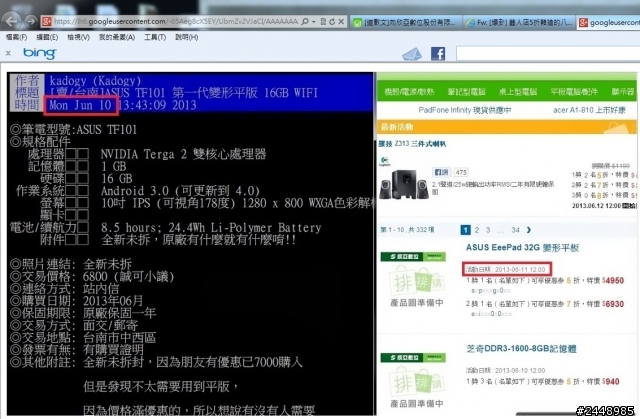Viewport: 640px width, 419px height.
Task: Open the 機殼/電源/散熱 category
Action: tap(409, 92)
